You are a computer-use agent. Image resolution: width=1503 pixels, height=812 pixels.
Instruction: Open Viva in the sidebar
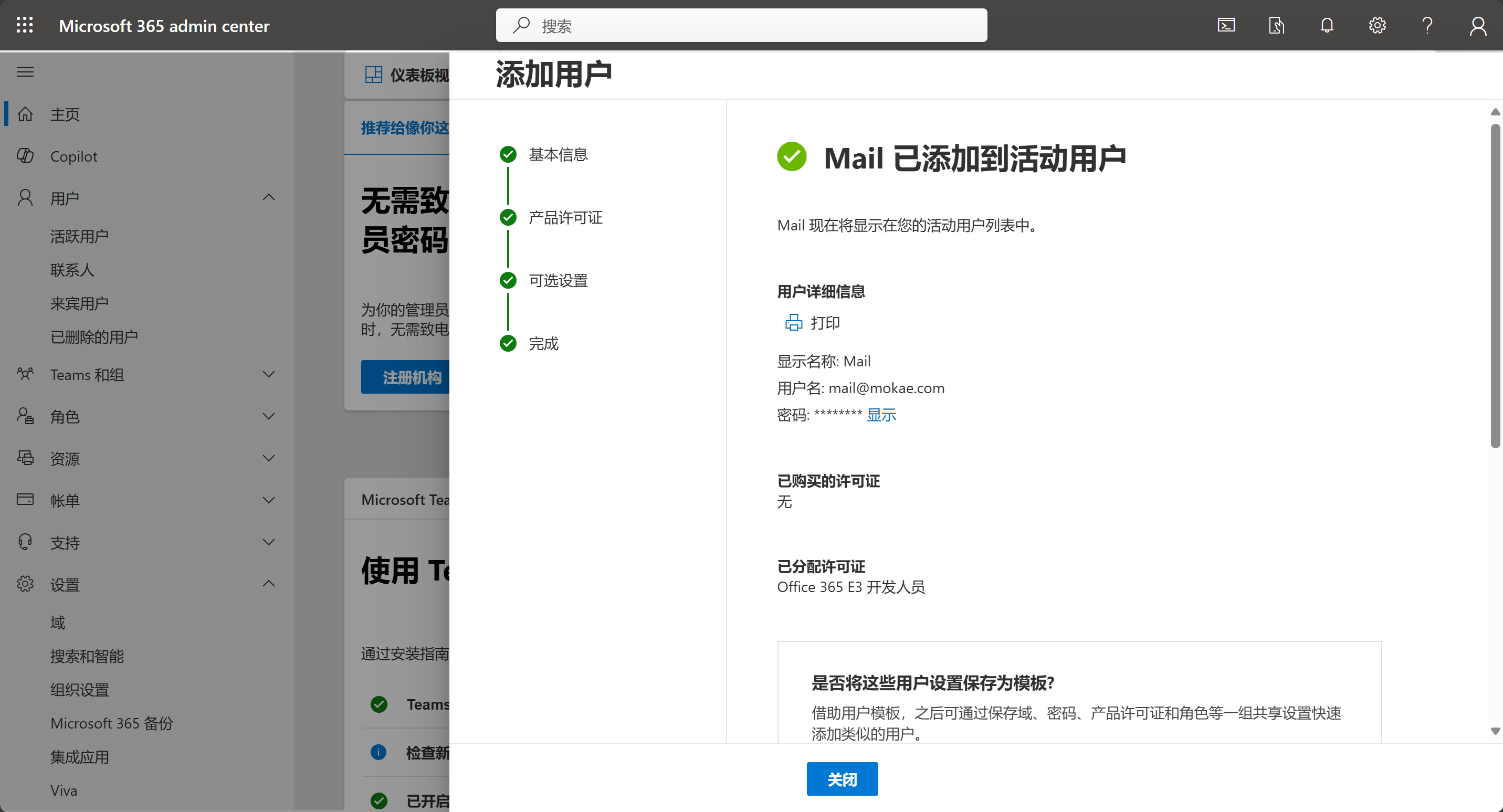[64, 790]
